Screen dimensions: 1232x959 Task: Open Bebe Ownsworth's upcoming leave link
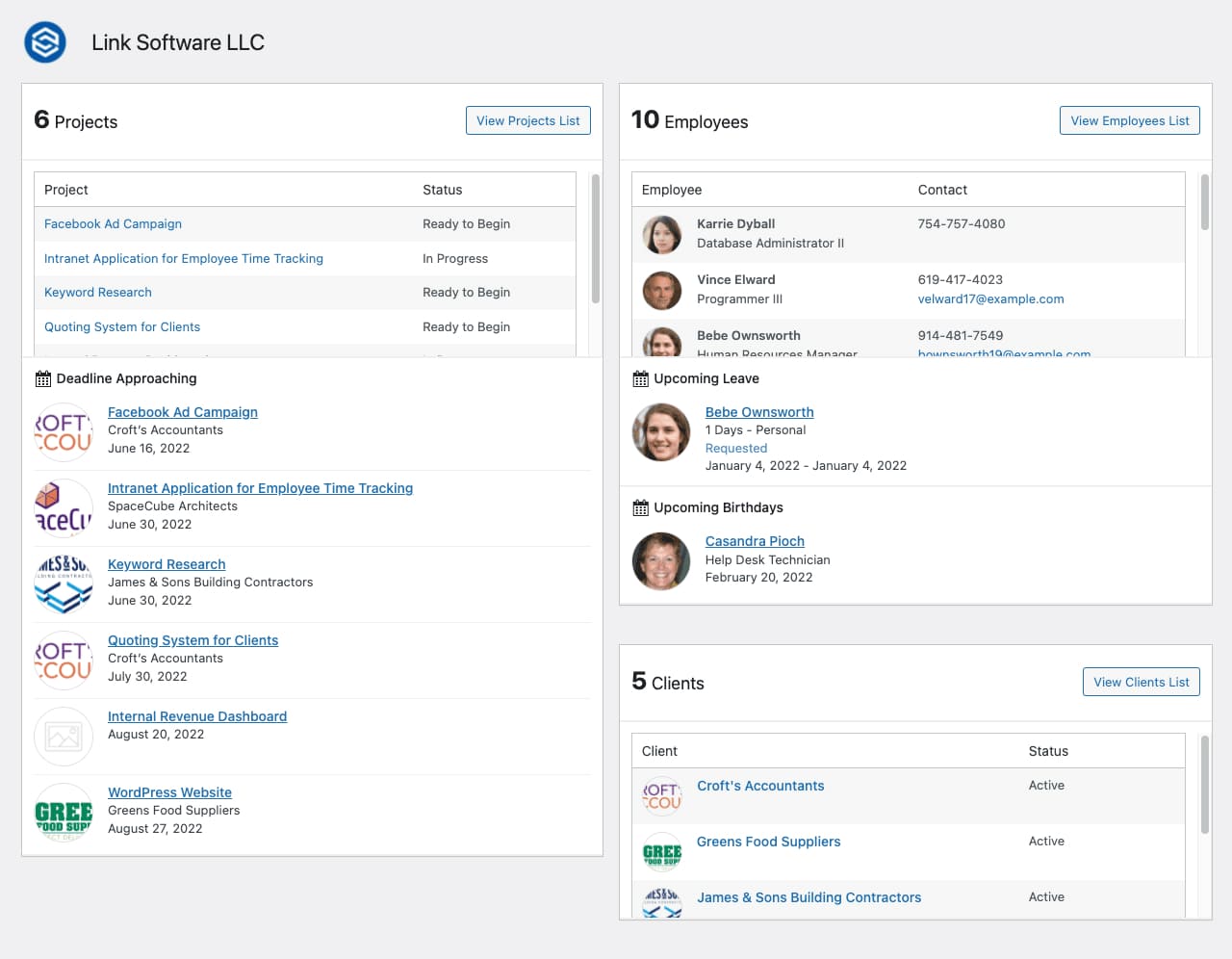click(x=759, y=412)
